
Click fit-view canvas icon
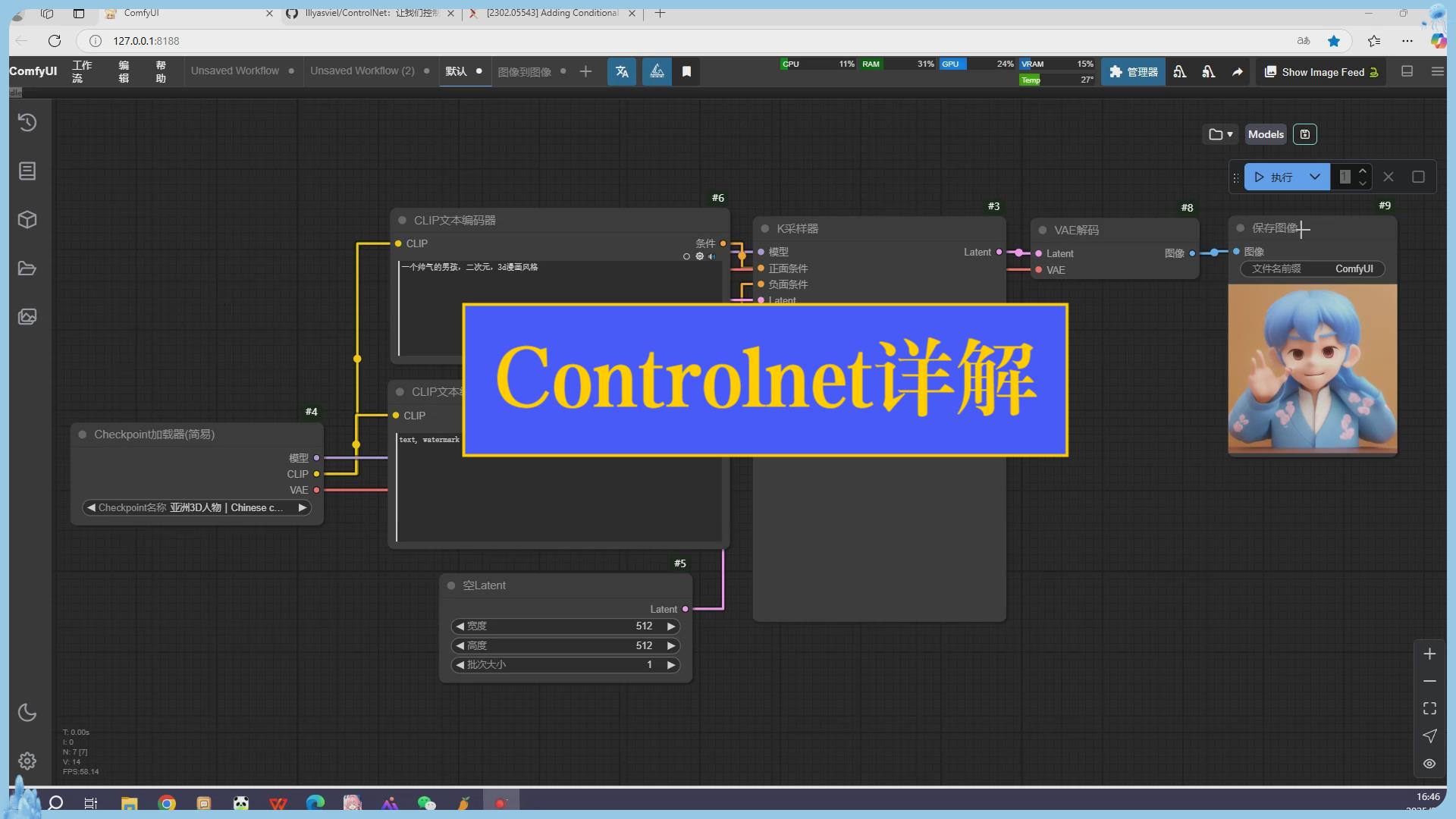tap(1429, 708)
